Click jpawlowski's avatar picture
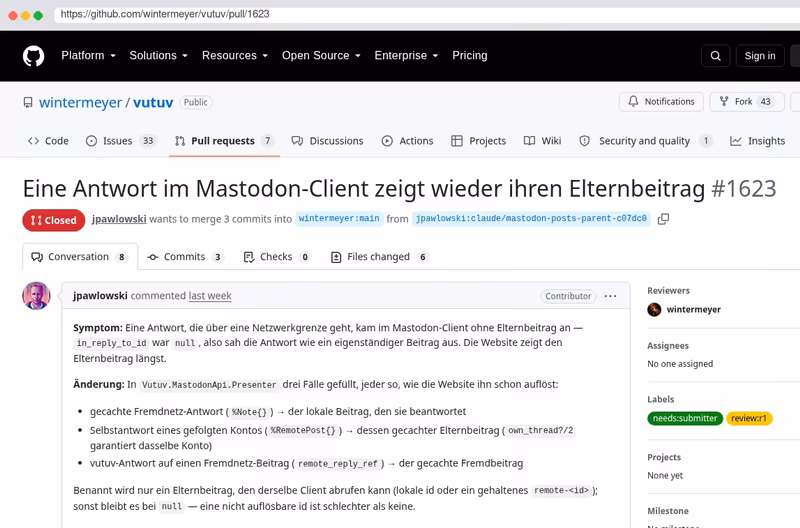800x528 pixels. (36, 295)
